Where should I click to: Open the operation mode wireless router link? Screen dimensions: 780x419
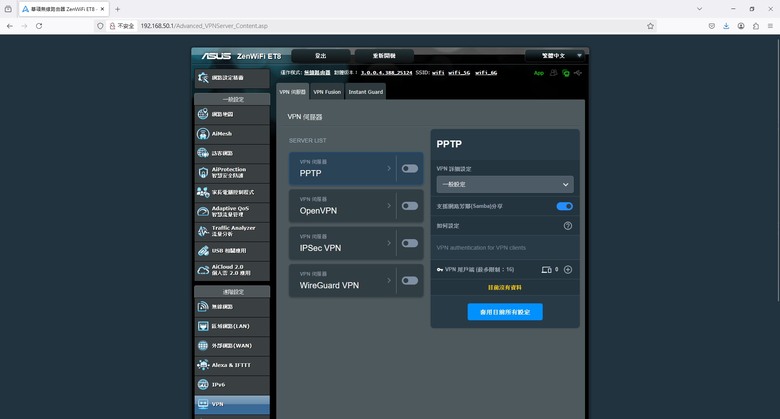[317, 73]
